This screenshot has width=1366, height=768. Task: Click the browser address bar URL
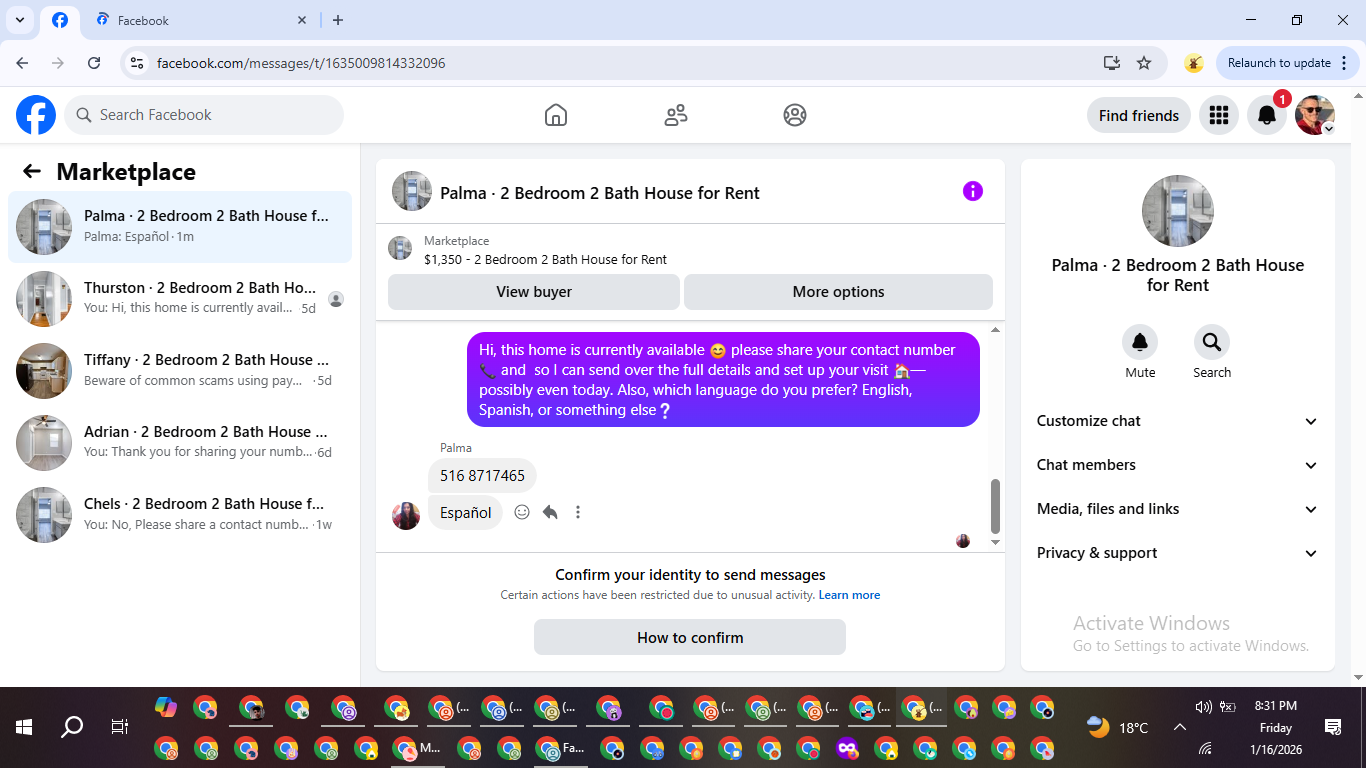tap(301, 63)
